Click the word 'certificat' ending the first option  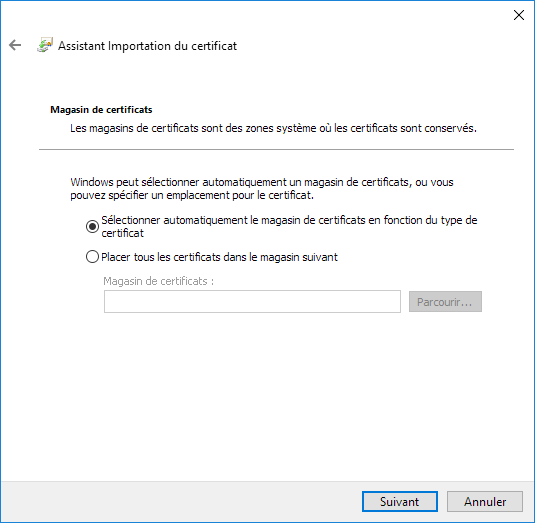(x=122, y=233)
